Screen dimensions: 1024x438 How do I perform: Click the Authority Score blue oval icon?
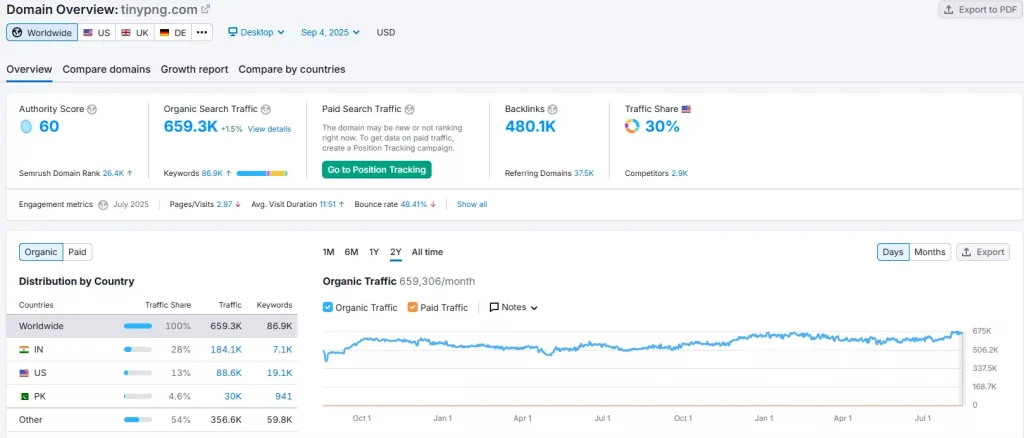click(25, 127)
